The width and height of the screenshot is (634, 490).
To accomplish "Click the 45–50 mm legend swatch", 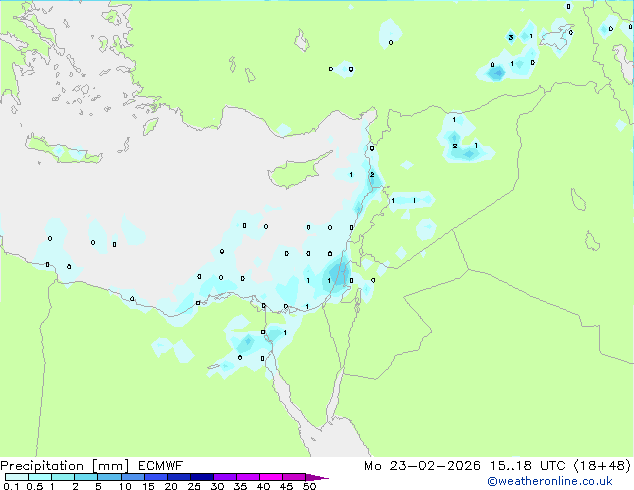I will 294,477.
